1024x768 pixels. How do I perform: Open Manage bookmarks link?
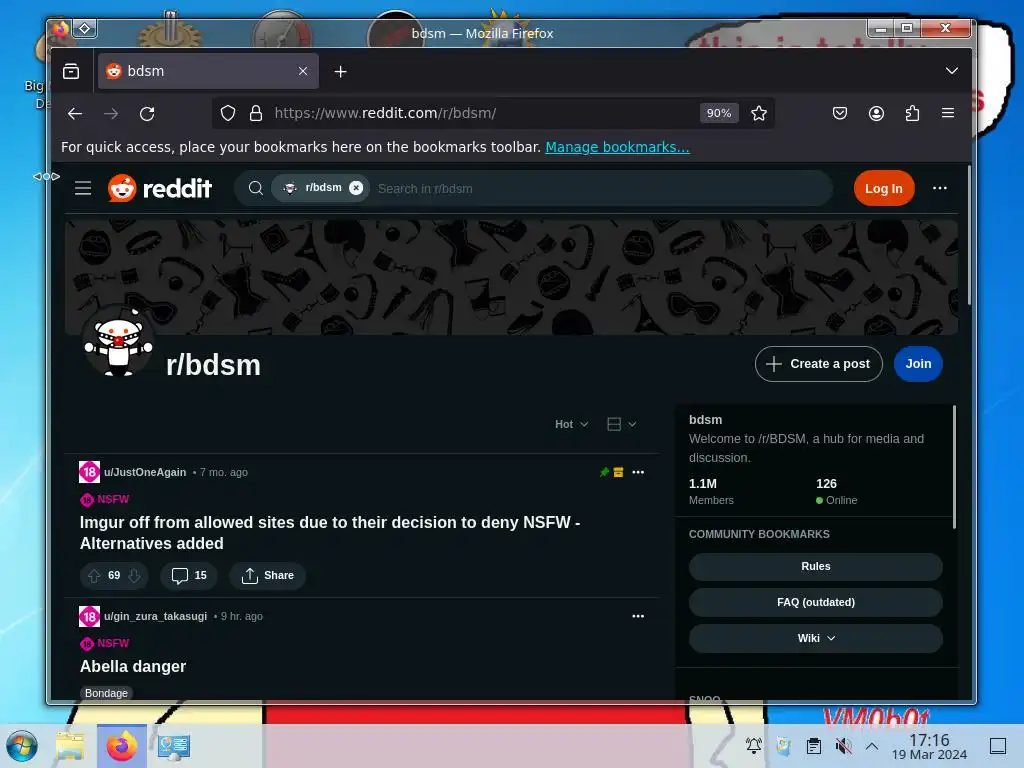617,147
